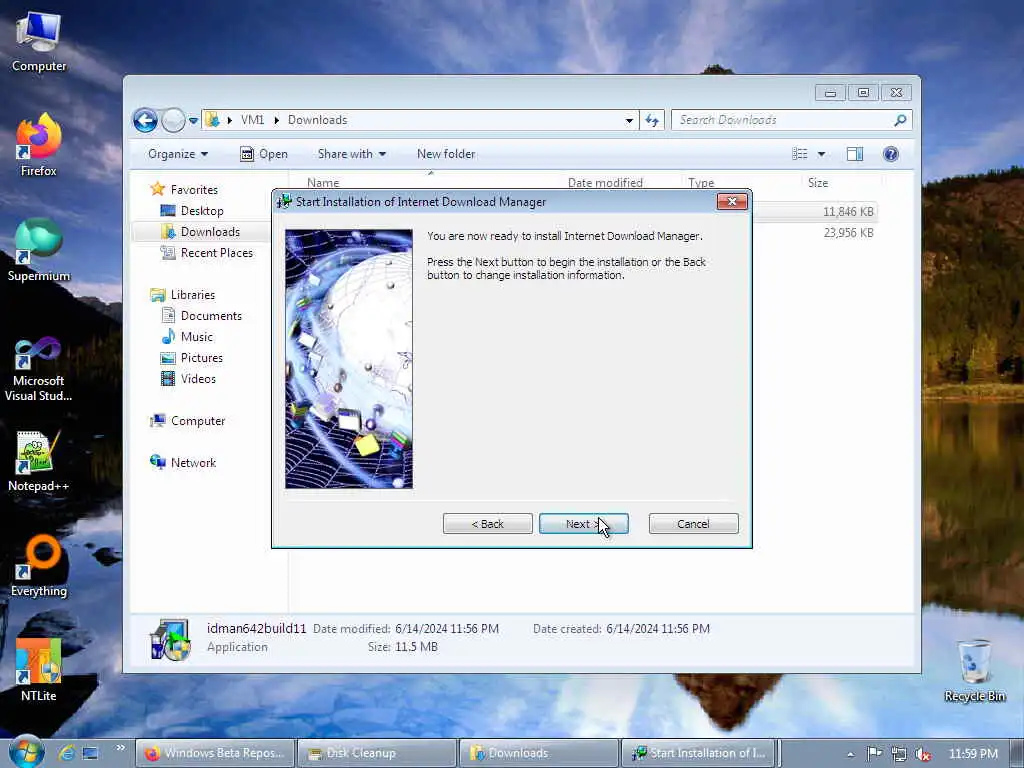Open the Pictures library
Viewport: 1024px width, 768px height.
click(x=202, y=358)
